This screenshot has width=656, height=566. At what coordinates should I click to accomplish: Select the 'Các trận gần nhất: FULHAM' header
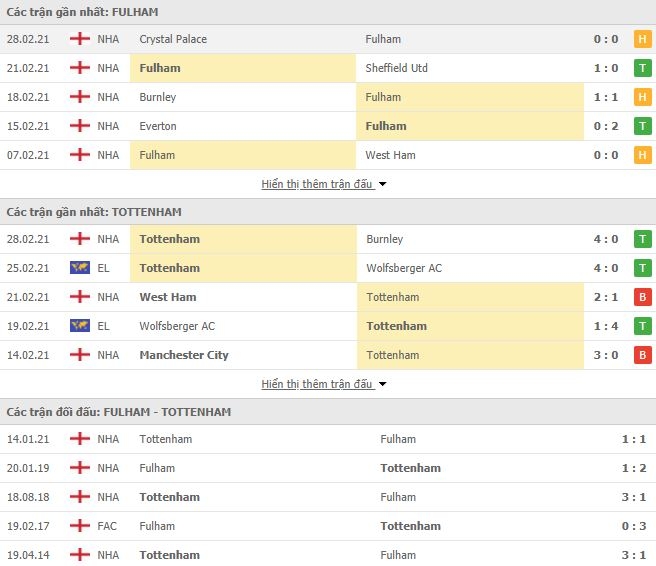[x=328, y=12]
